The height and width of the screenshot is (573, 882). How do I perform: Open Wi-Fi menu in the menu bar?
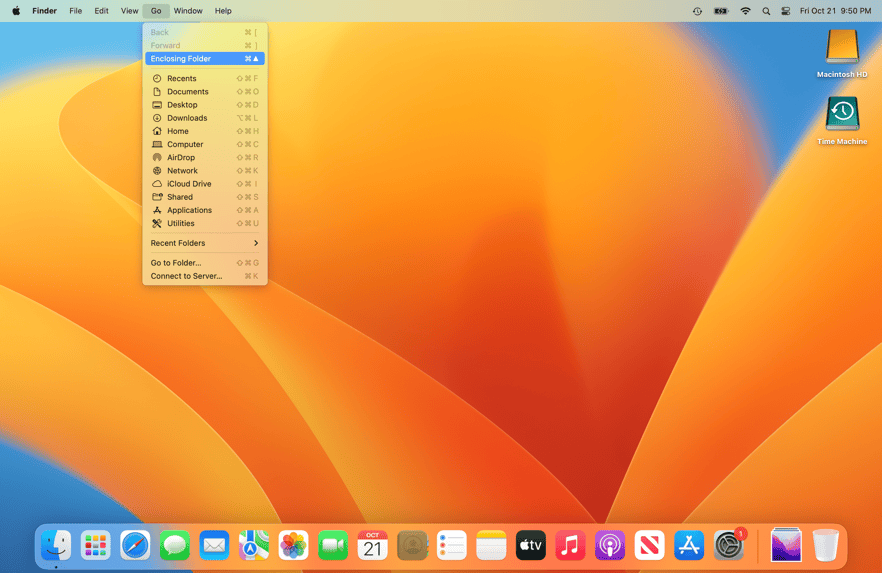coord(745,11)
